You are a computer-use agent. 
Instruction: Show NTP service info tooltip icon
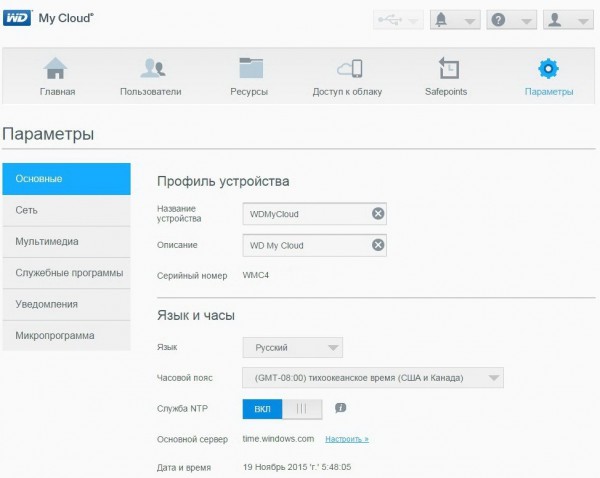click(341, 408)
